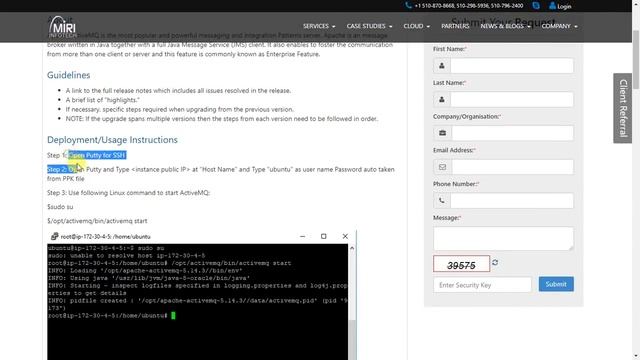This screenshot has width=640, height=360.
Task: Focus the Email Address input field
Action: pos(512,167)
